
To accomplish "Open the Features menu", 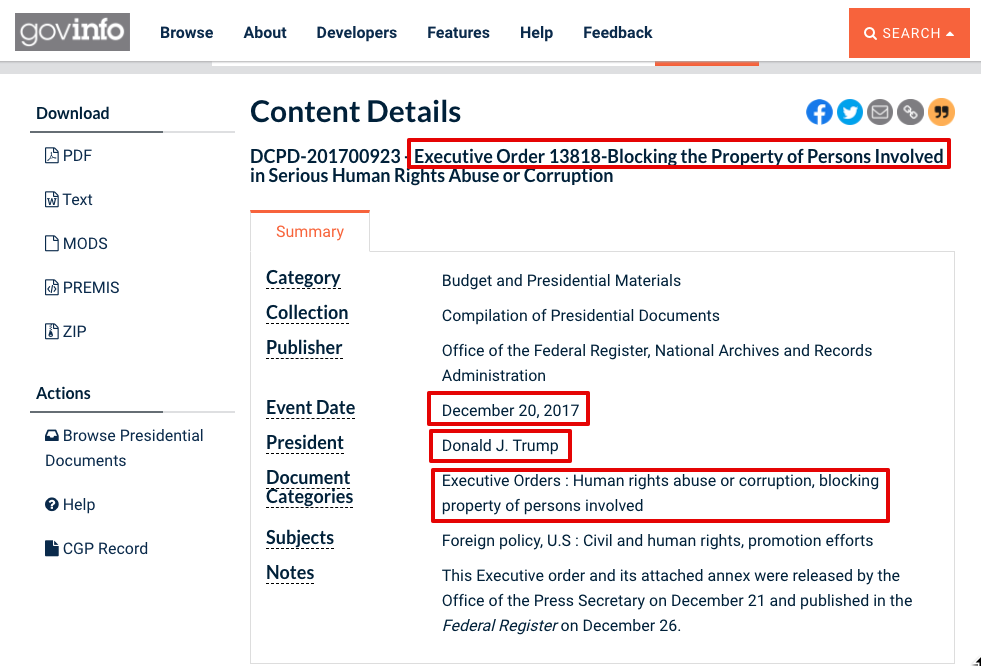I will point(459,33).
